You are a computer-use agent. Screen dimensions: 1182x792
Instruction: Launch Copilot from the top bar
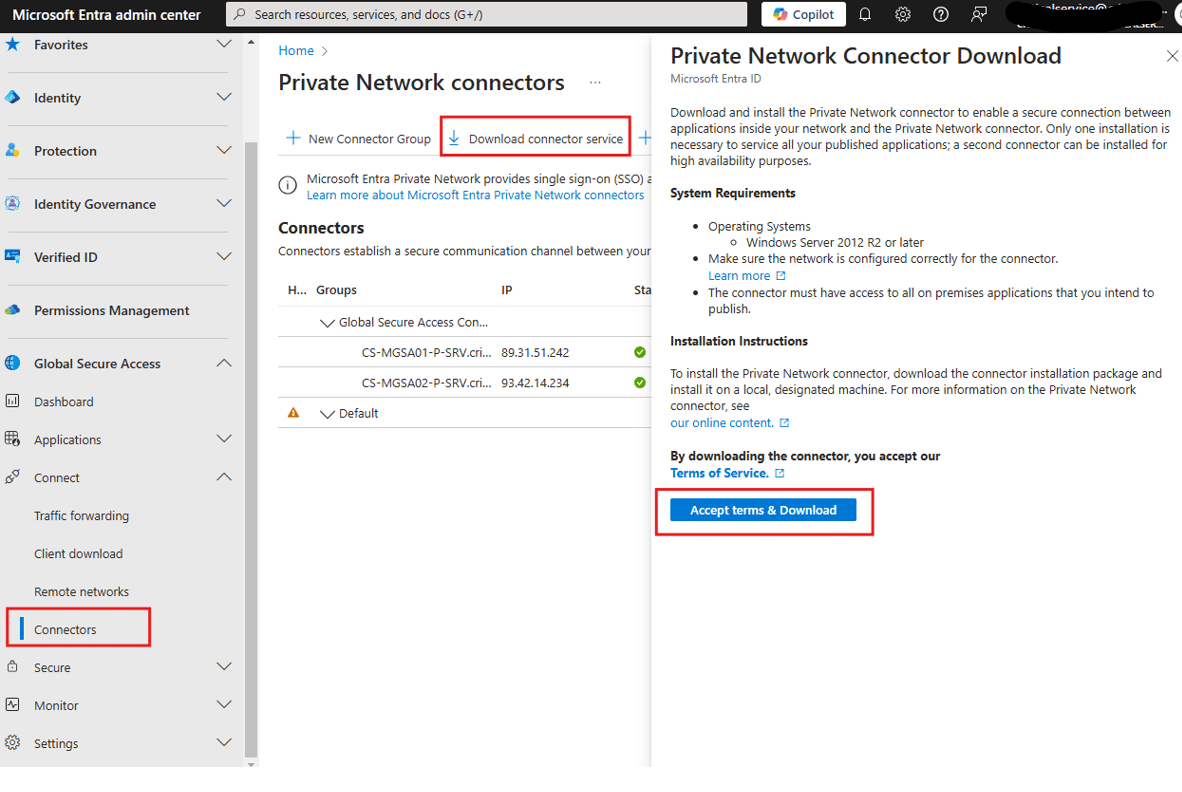804,14
